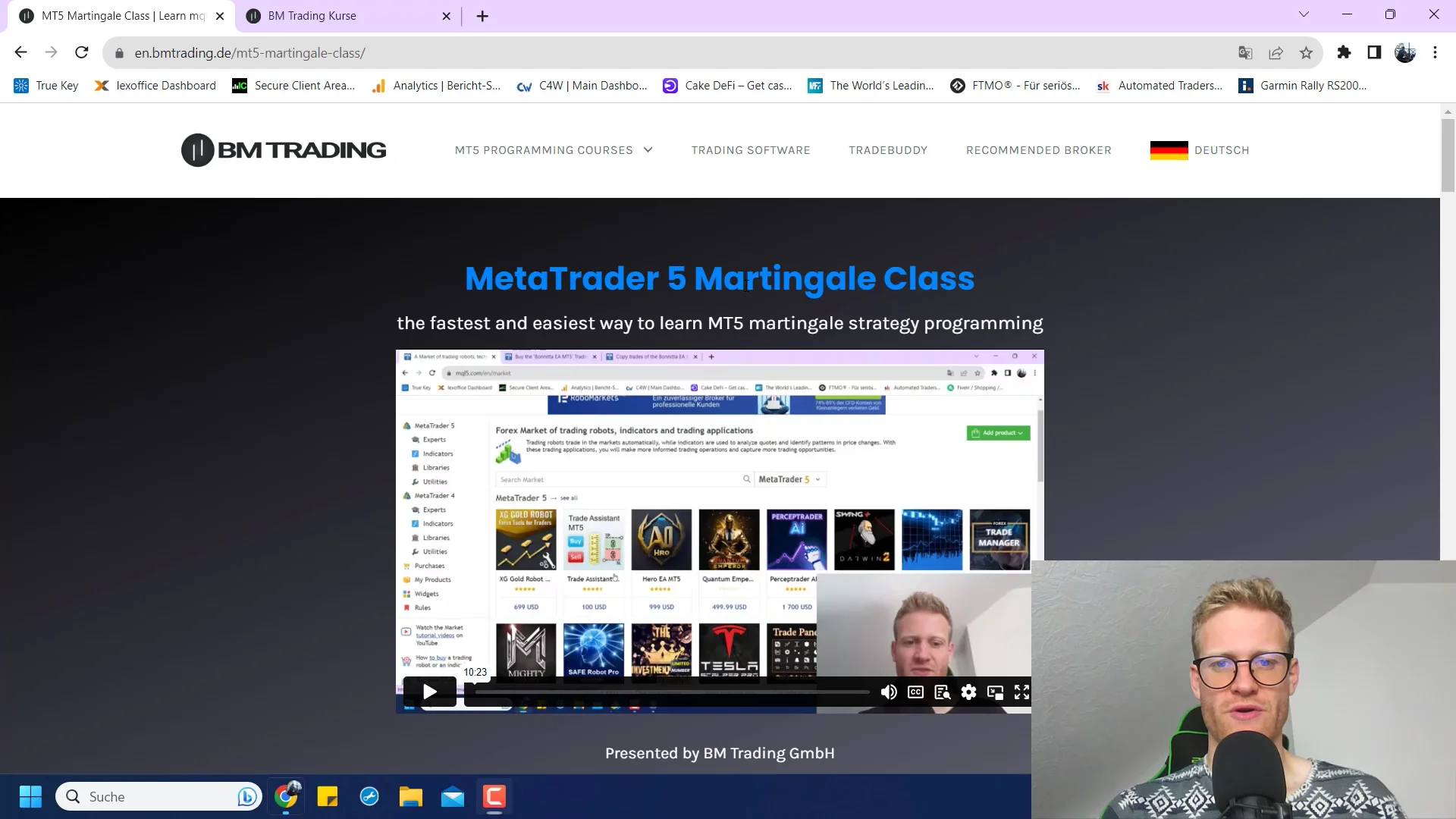This screenshot has width=1456, height=819.
Task: Share the page via the share icon
Action: (1276, 52)
